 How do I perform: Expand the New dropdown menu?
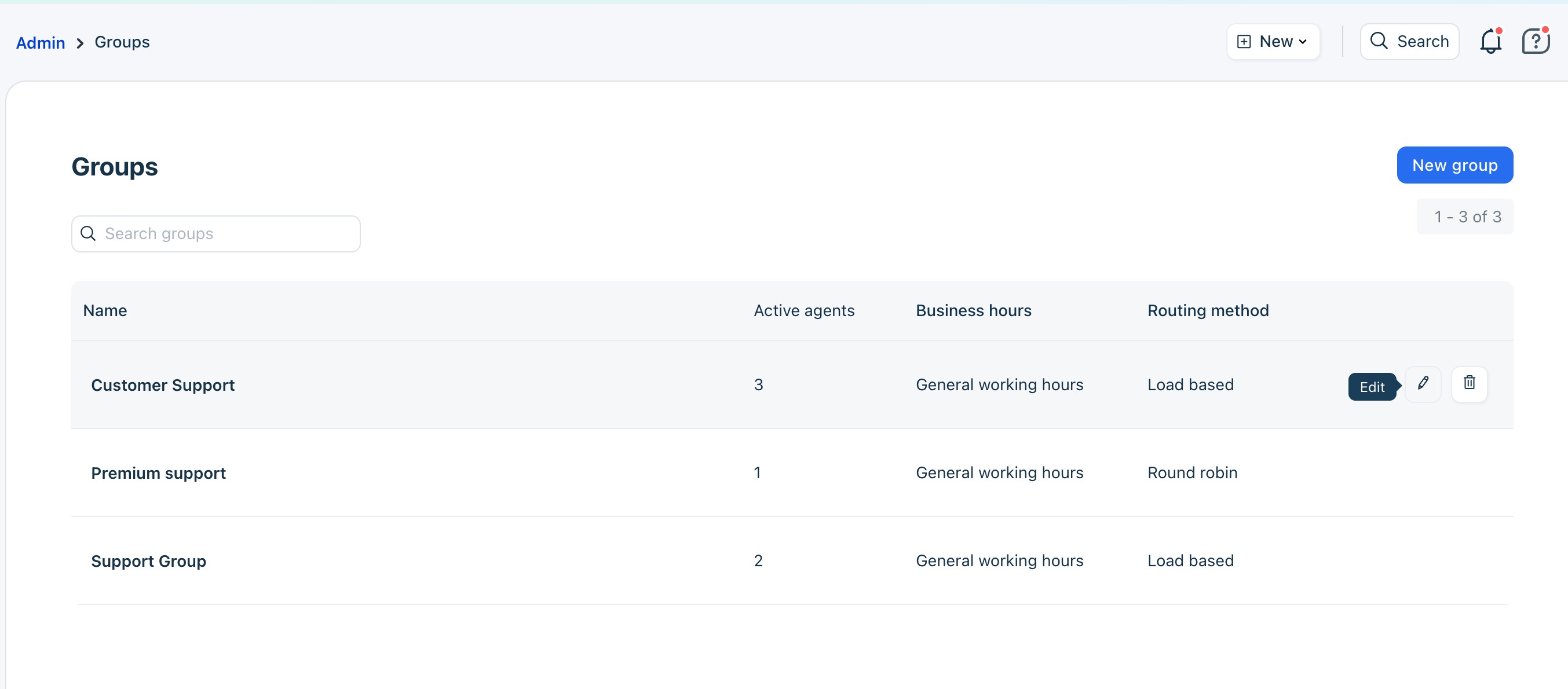pos(1302,42)
